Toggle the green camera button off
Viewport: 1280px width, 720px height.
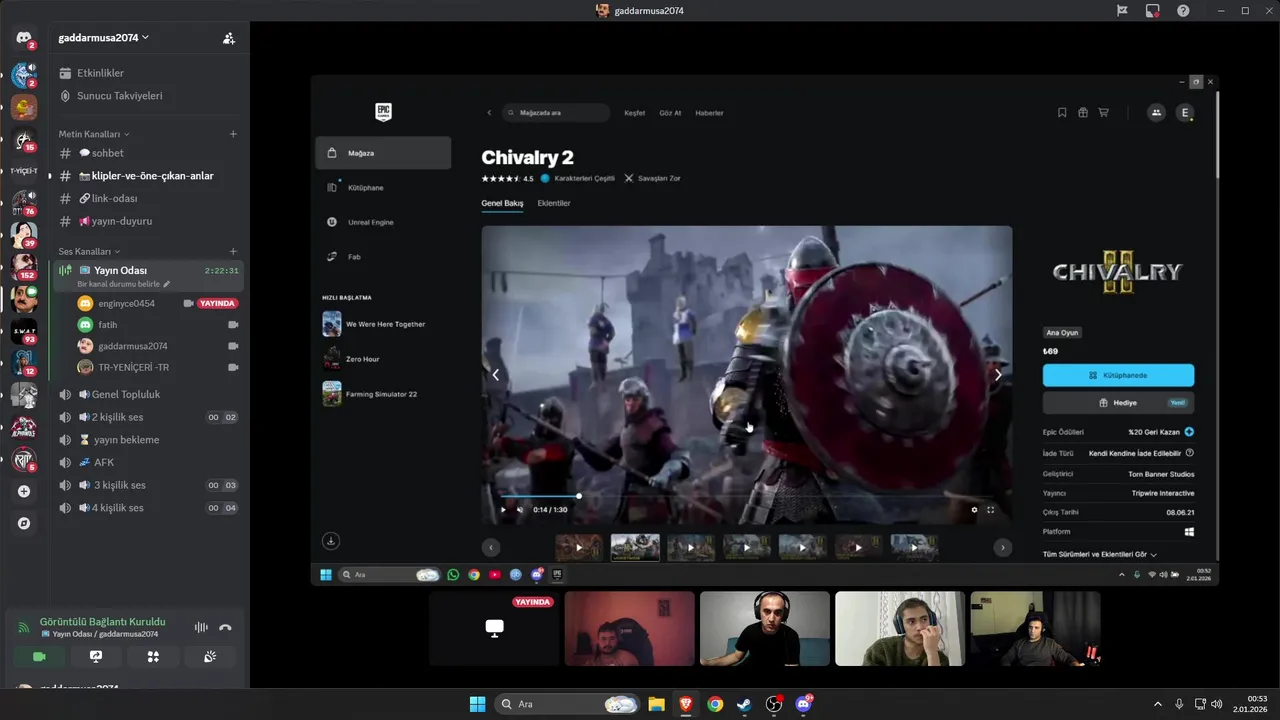coord(39,657)
